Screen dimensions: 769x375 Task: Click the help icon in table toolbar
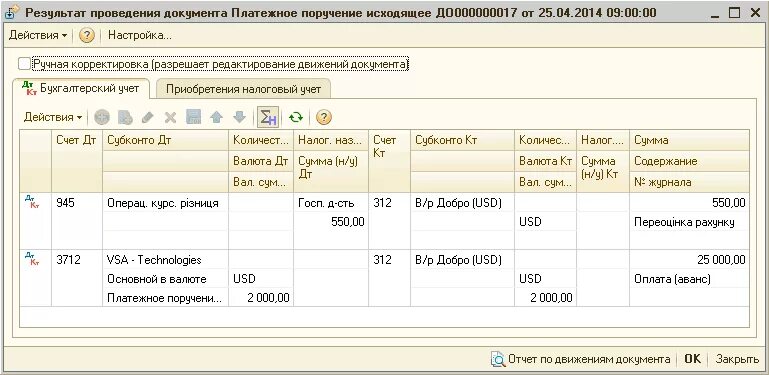pos(324,117)
